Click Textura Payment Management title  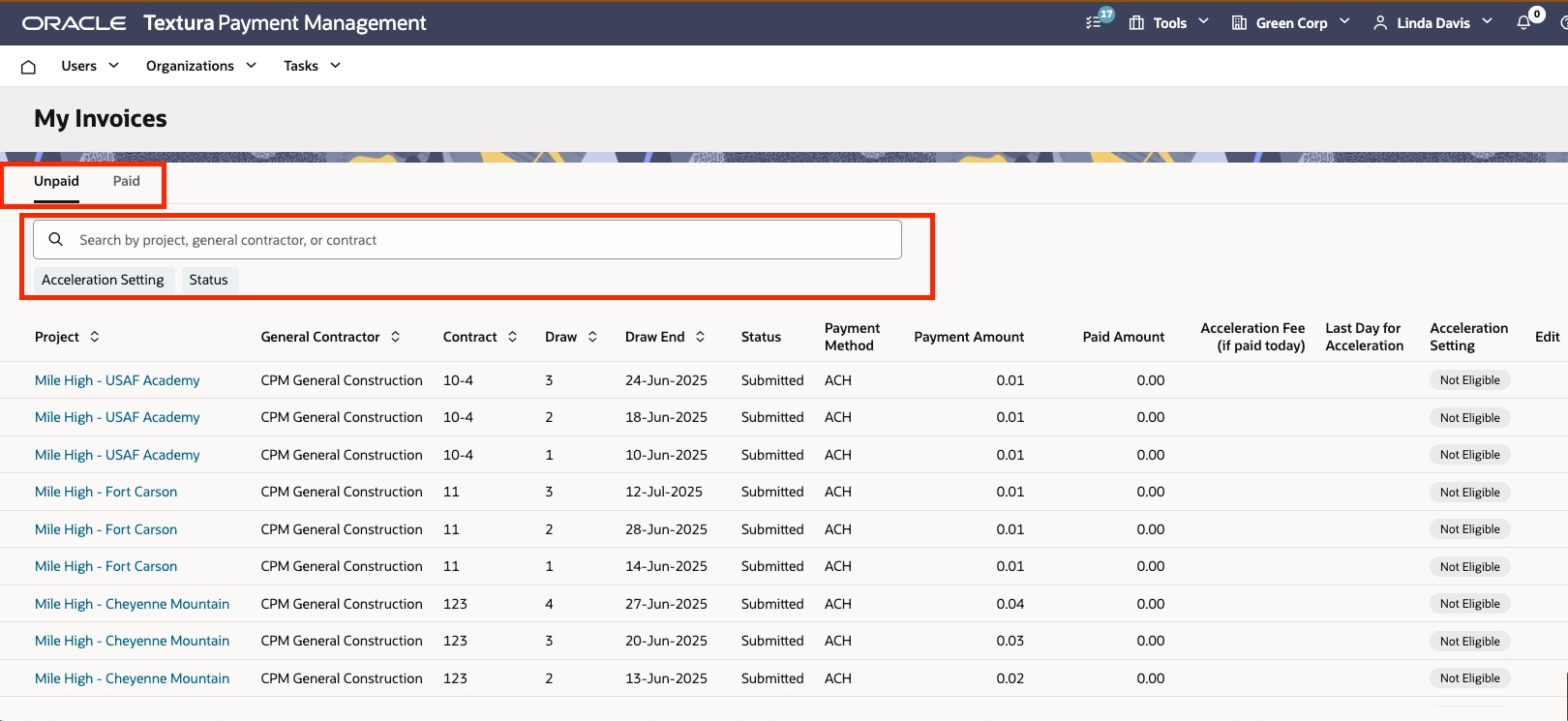[x=285, y=23]
